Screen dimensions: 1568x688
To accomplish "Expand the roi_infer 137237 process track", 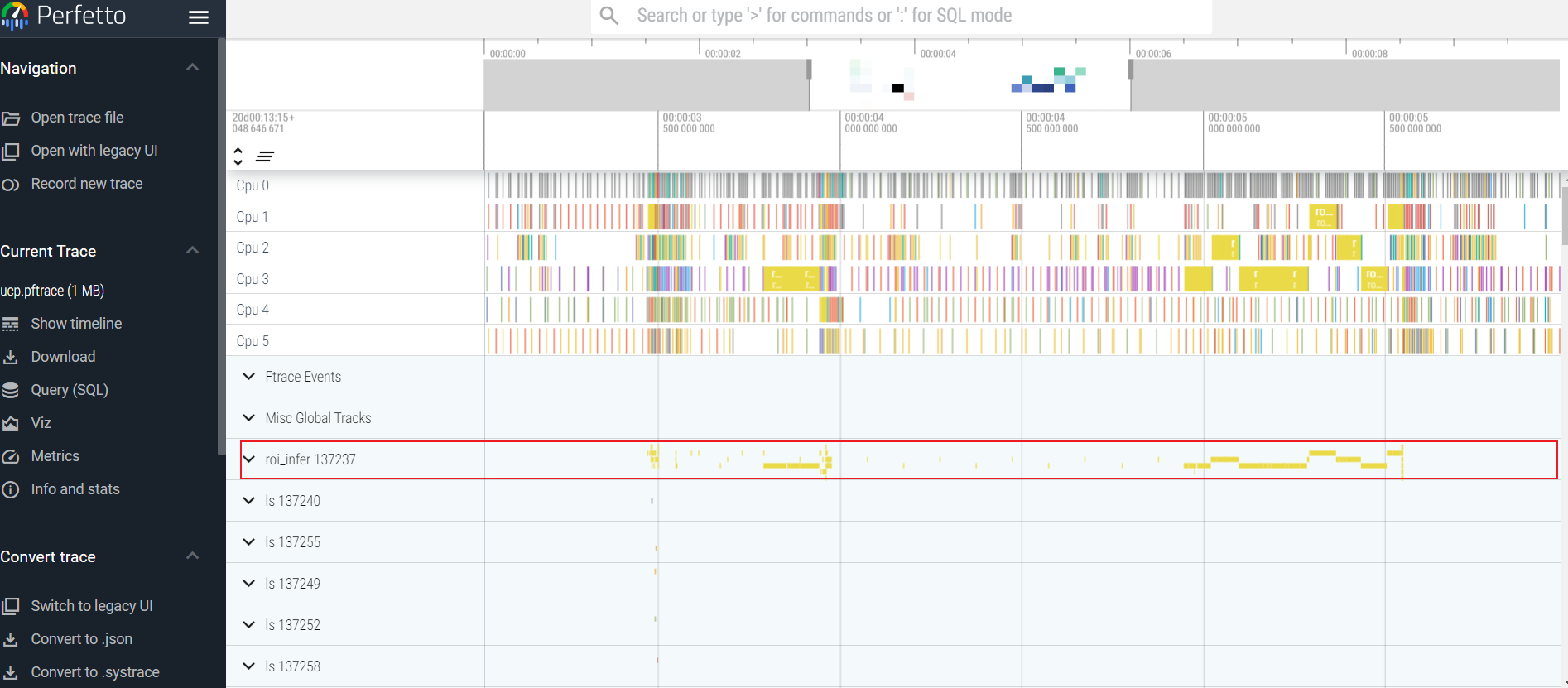I will click(x=248, y=459).
